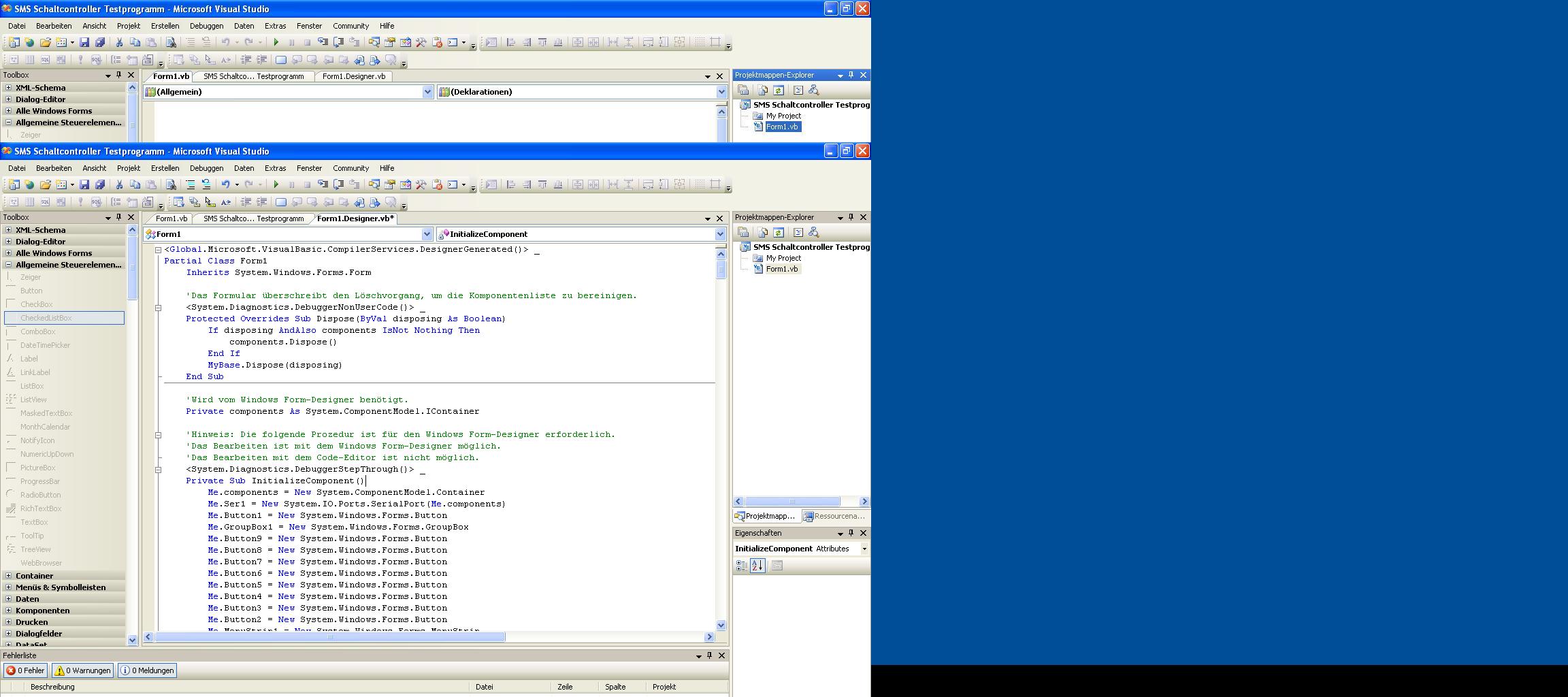This screenshot has height=697, width=1568.
Task: Refresh the lower Projektmappen-Explorer
Action: [x=779, y=232]
